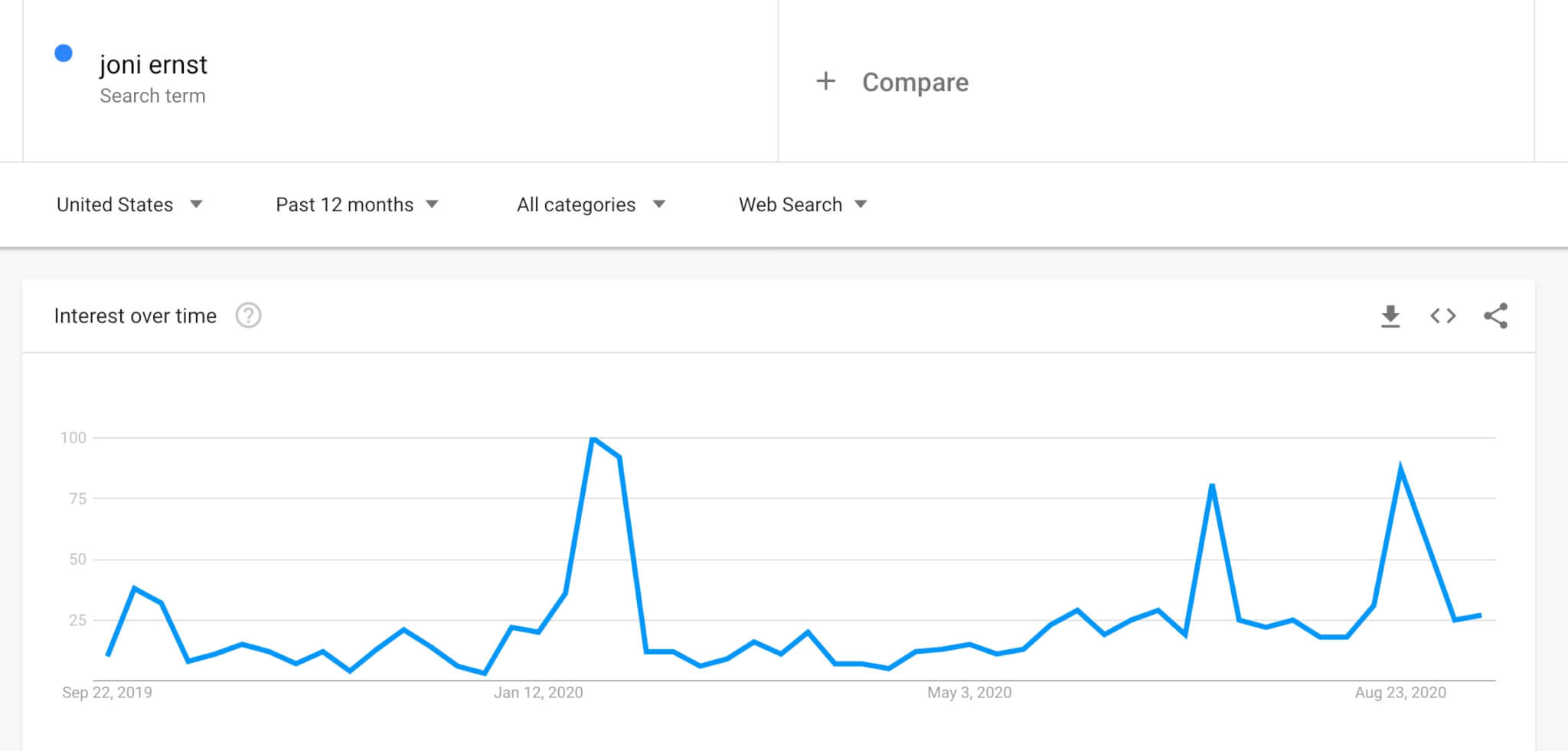Change the Web Search type dropdown
Screen dimensions: 1568x751
[802, 204]
